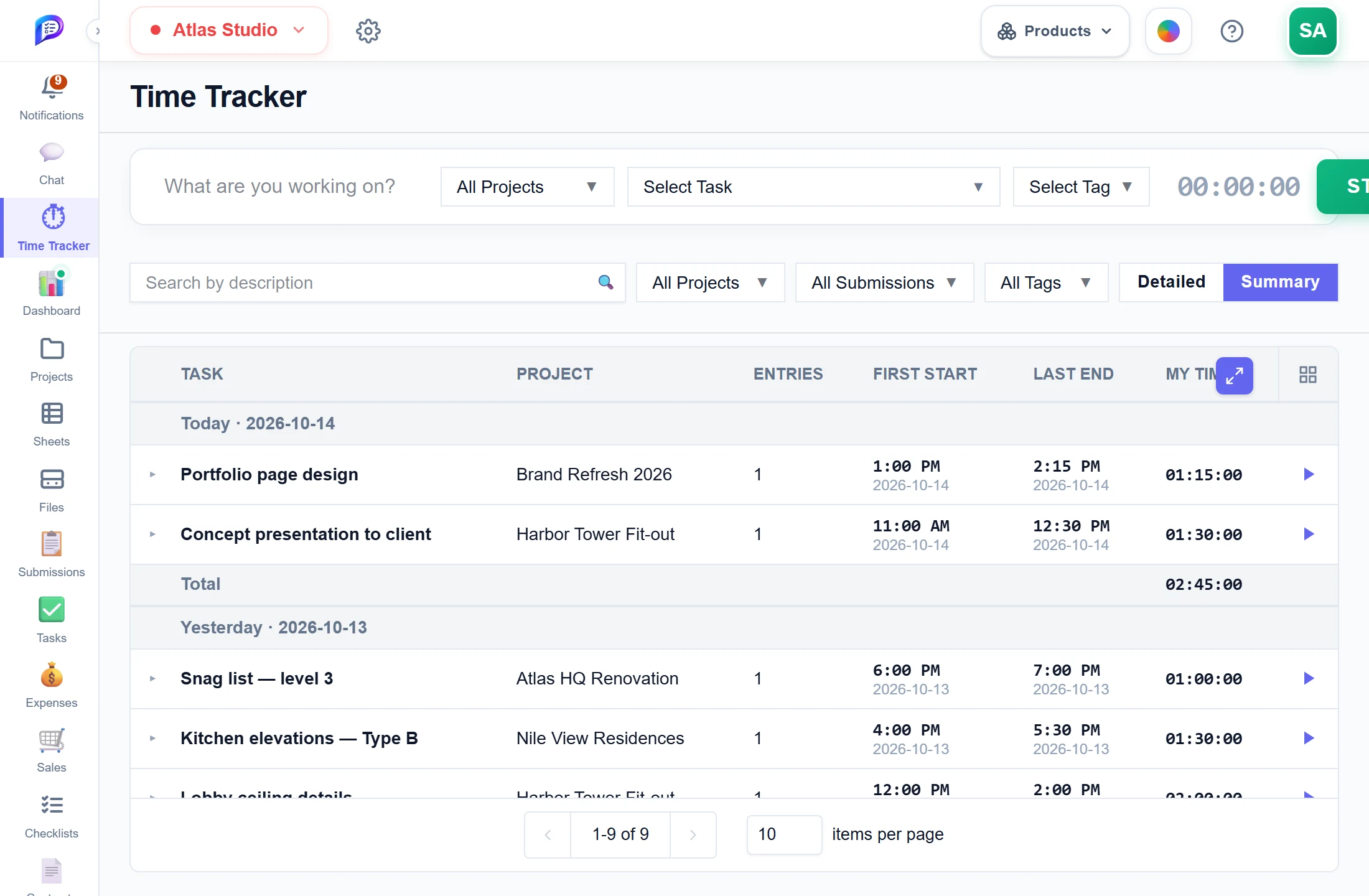Open Tasks from the sidebar
This screenshot has height=896, width=1369.
[x=52, y=620]
